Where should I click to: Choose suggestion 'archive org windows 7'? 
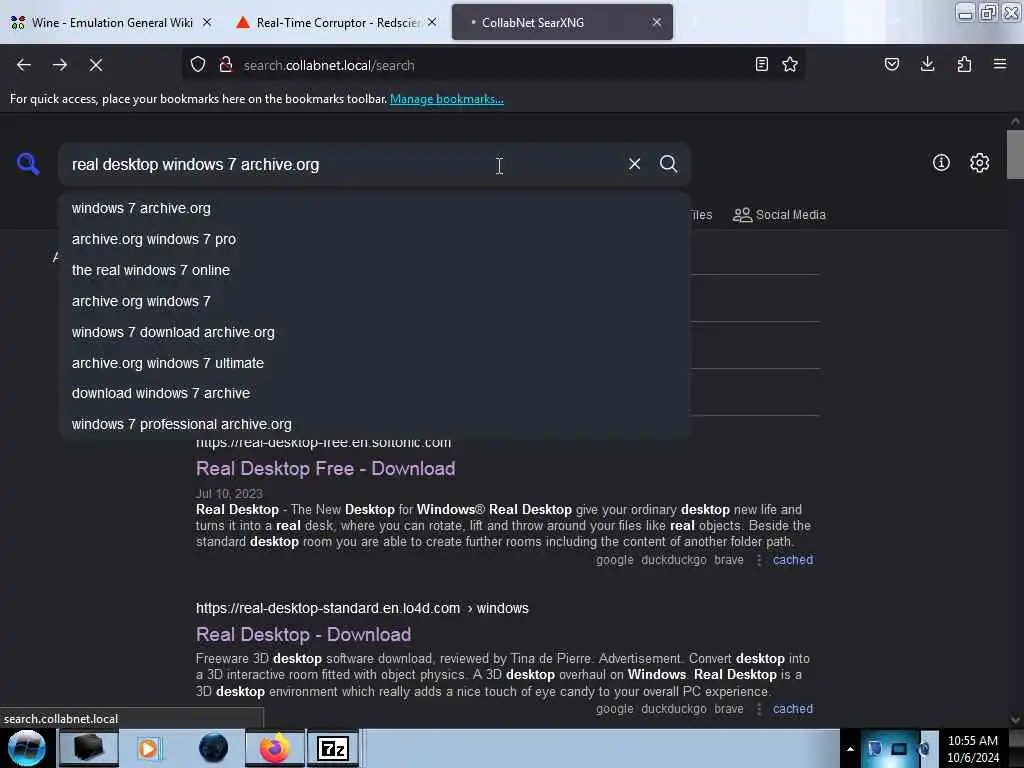tap(375, 301)
